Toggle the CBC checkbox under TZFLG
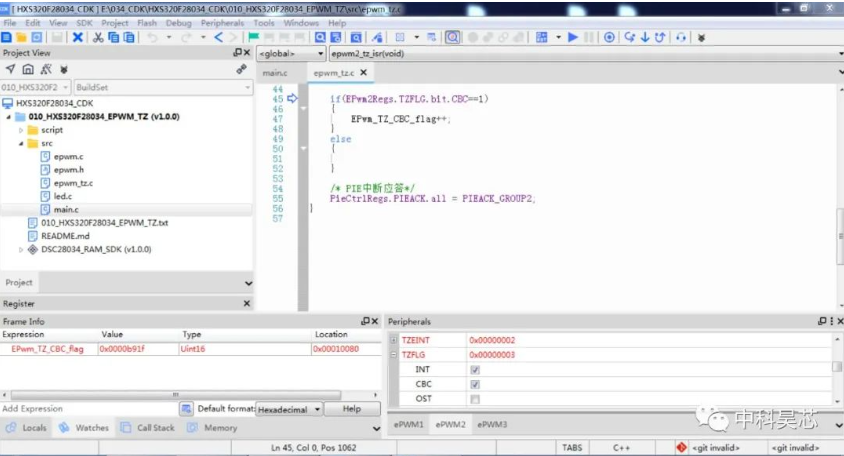Image resolution: width=844 pixels, height=456 pixels. (x=475, y=384)
